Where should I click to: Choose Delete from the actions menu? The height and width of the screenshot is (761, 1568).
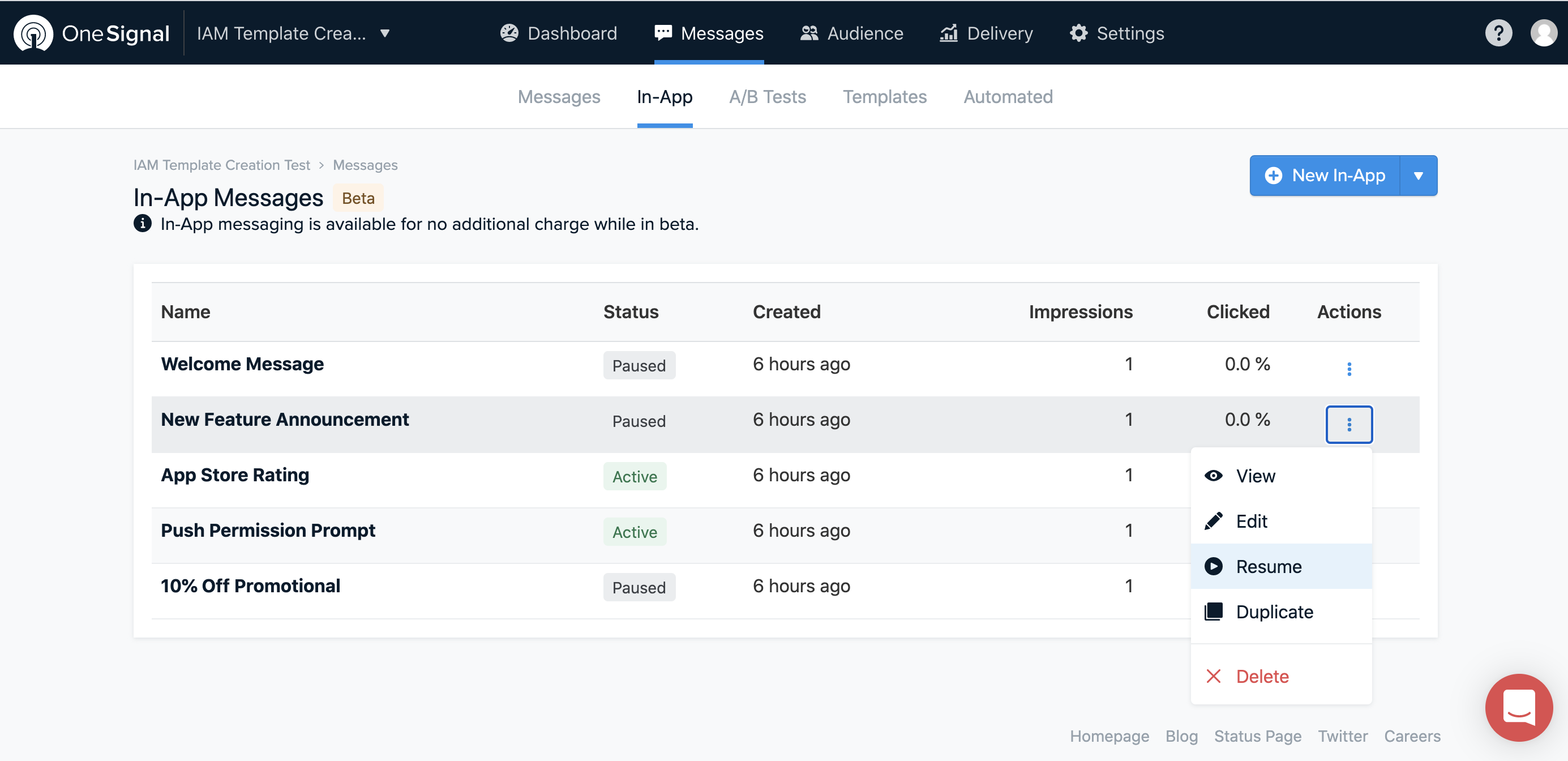[x=1262, y=677]
